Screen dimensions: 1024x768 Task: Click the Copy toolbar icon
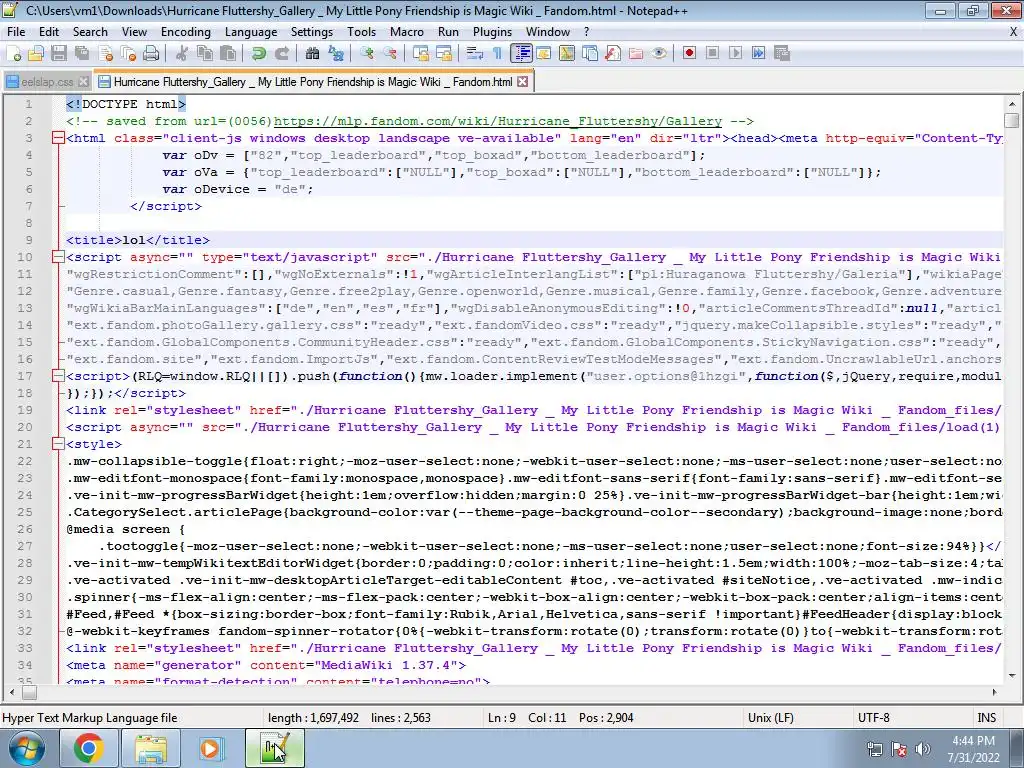click(x=204, y=54)
